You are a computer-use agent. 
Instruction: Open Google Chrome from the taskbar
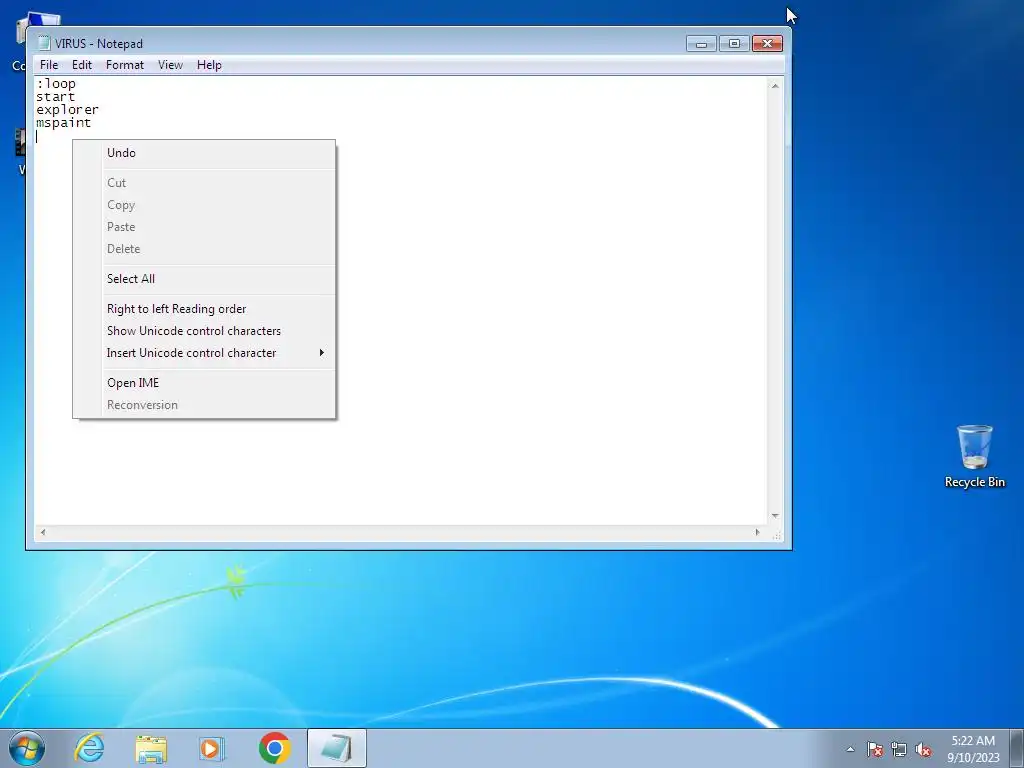(274, 748)
